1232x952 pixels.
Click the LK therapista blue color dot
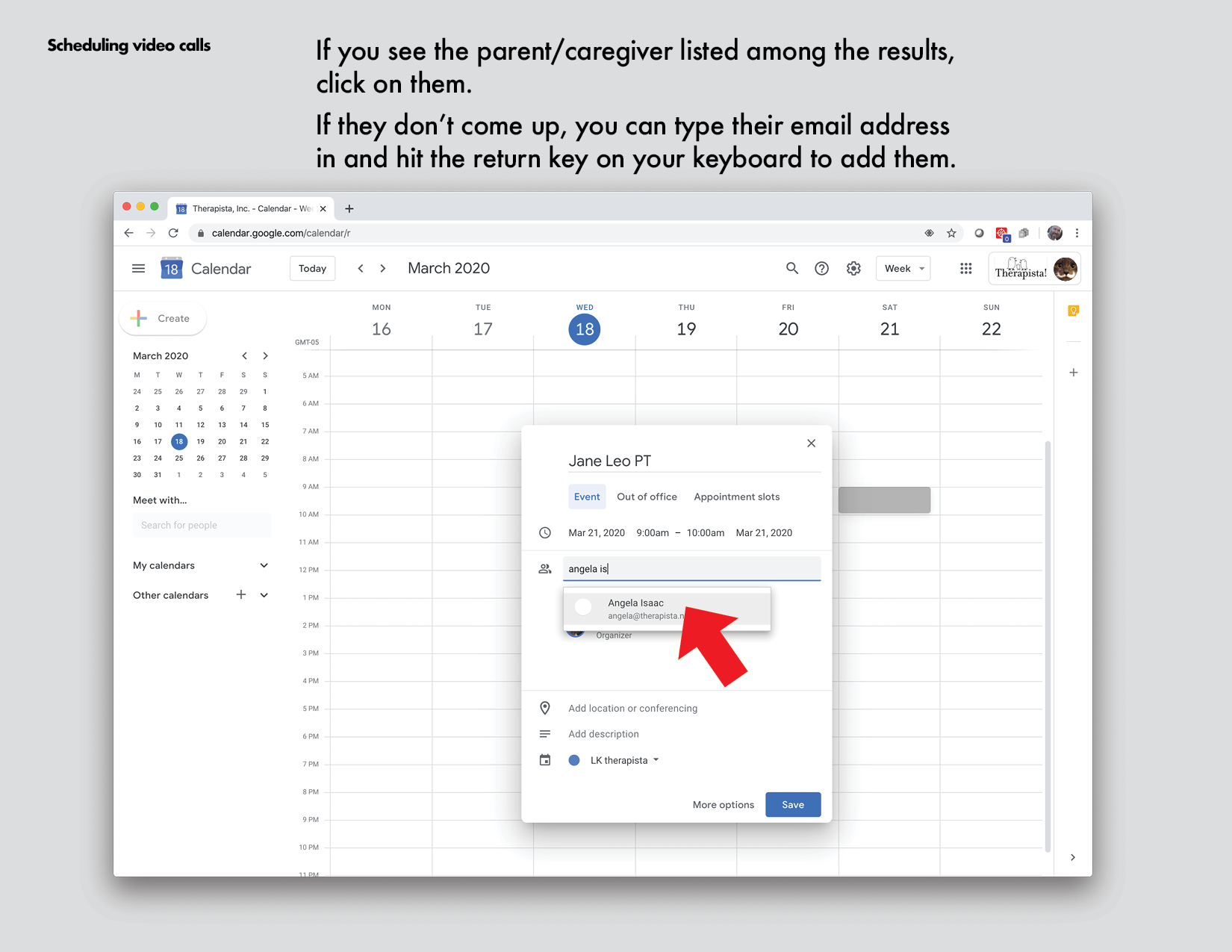coord(574,760)
